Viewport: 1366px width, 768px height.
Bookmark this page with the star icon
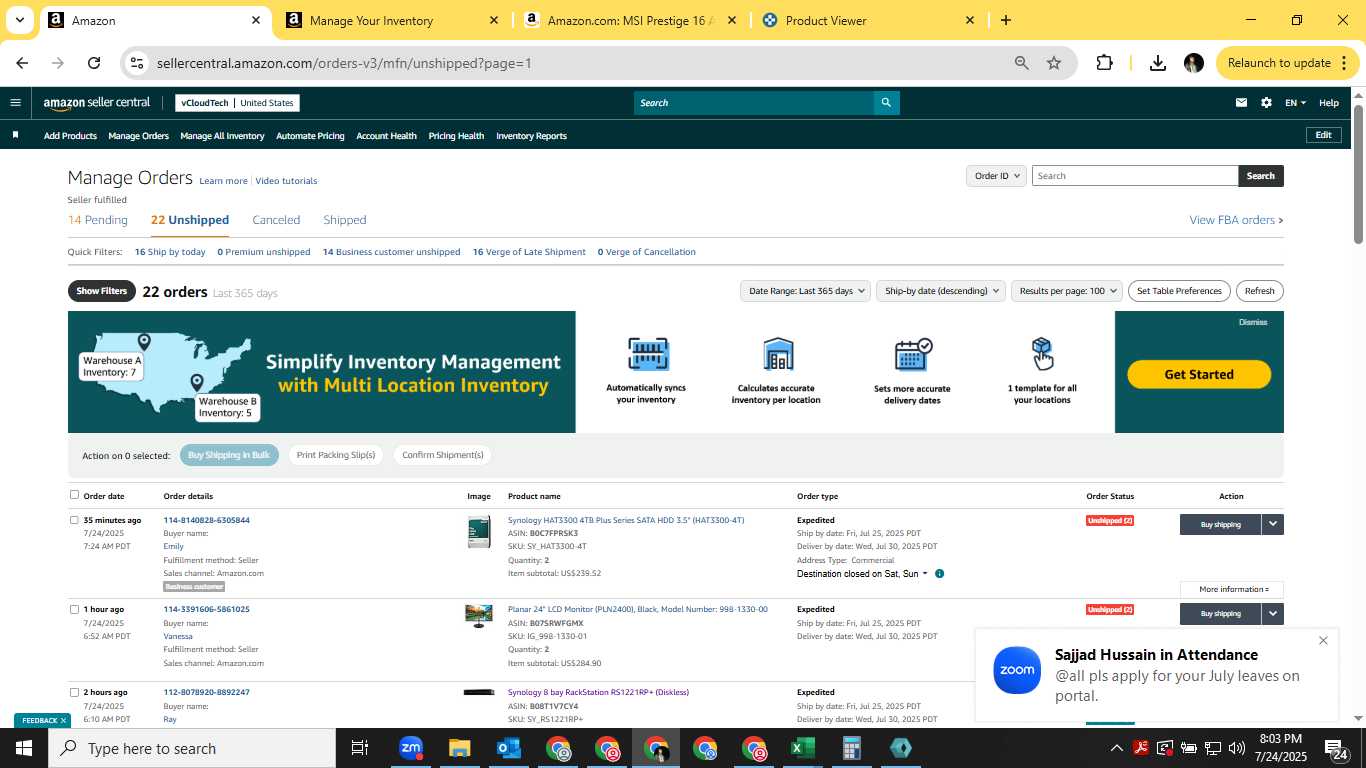click(x=1054, y=63)
